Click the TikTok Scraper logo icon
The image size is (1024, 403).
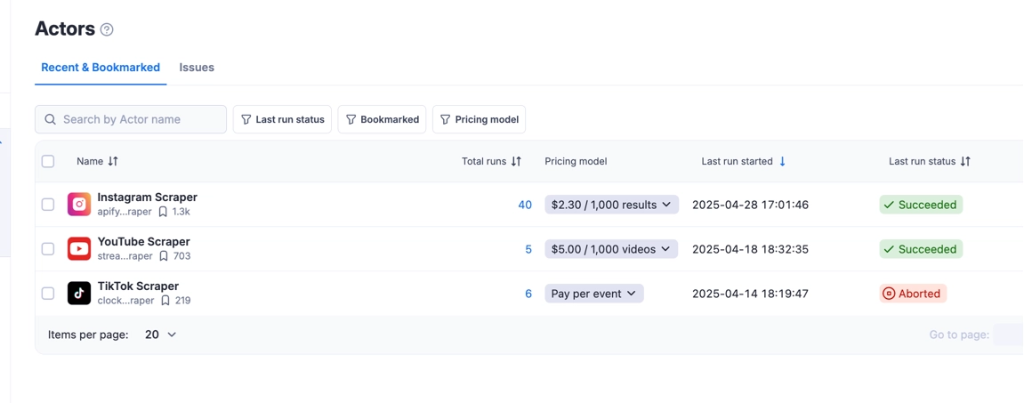click(79, 293)
